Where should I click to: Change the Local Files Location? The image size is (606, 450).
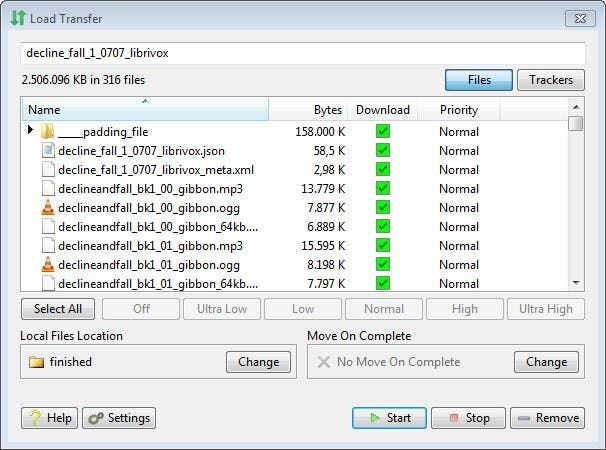[259, 362]
